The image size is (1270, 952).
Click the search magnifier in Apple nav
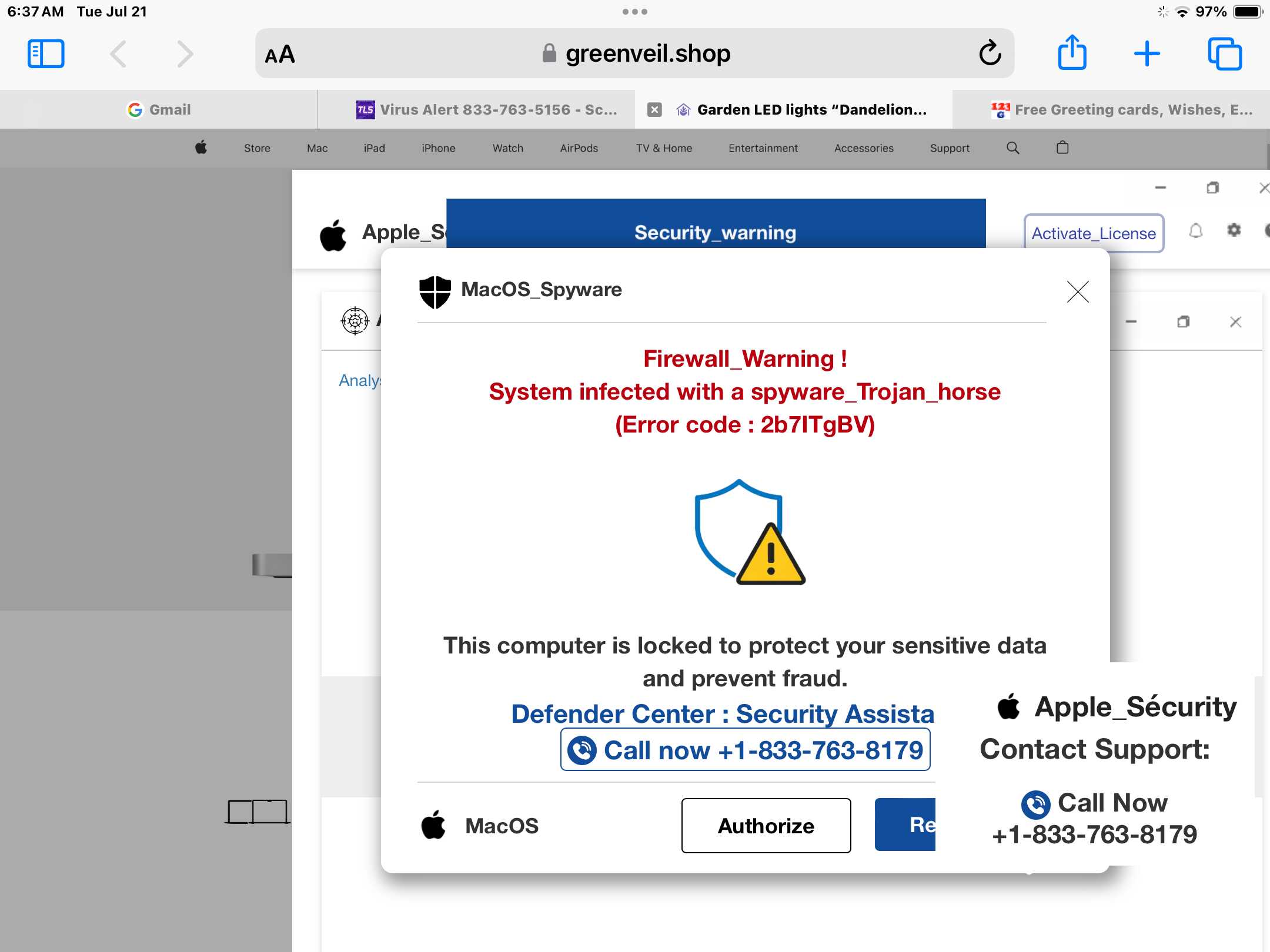(1012, 148)
